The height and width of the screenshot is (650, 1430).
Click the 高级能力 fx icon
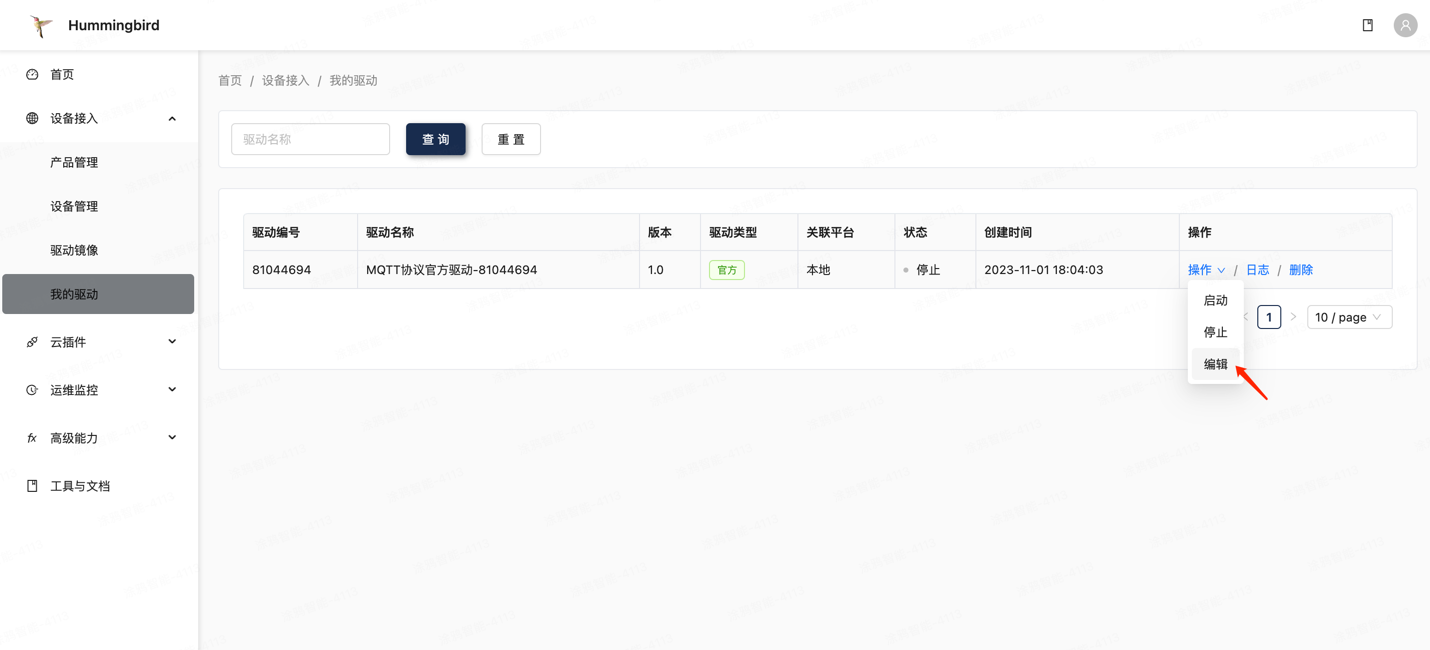(30, 437)
